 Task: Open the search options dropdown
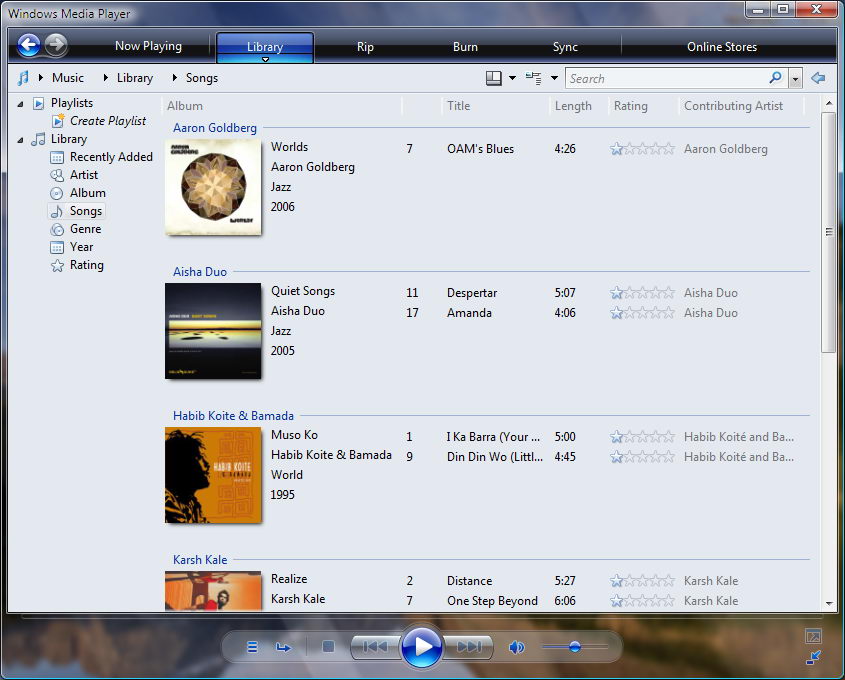[x=795, y=79]
